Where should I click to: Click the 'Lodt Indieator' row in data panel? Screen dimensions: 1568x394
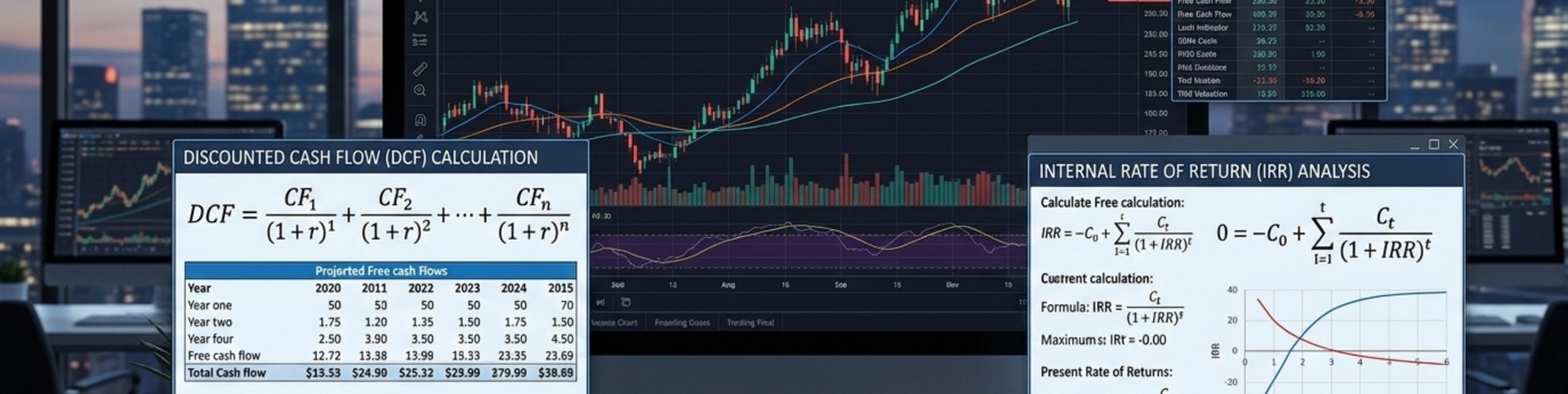(1279, 28)
